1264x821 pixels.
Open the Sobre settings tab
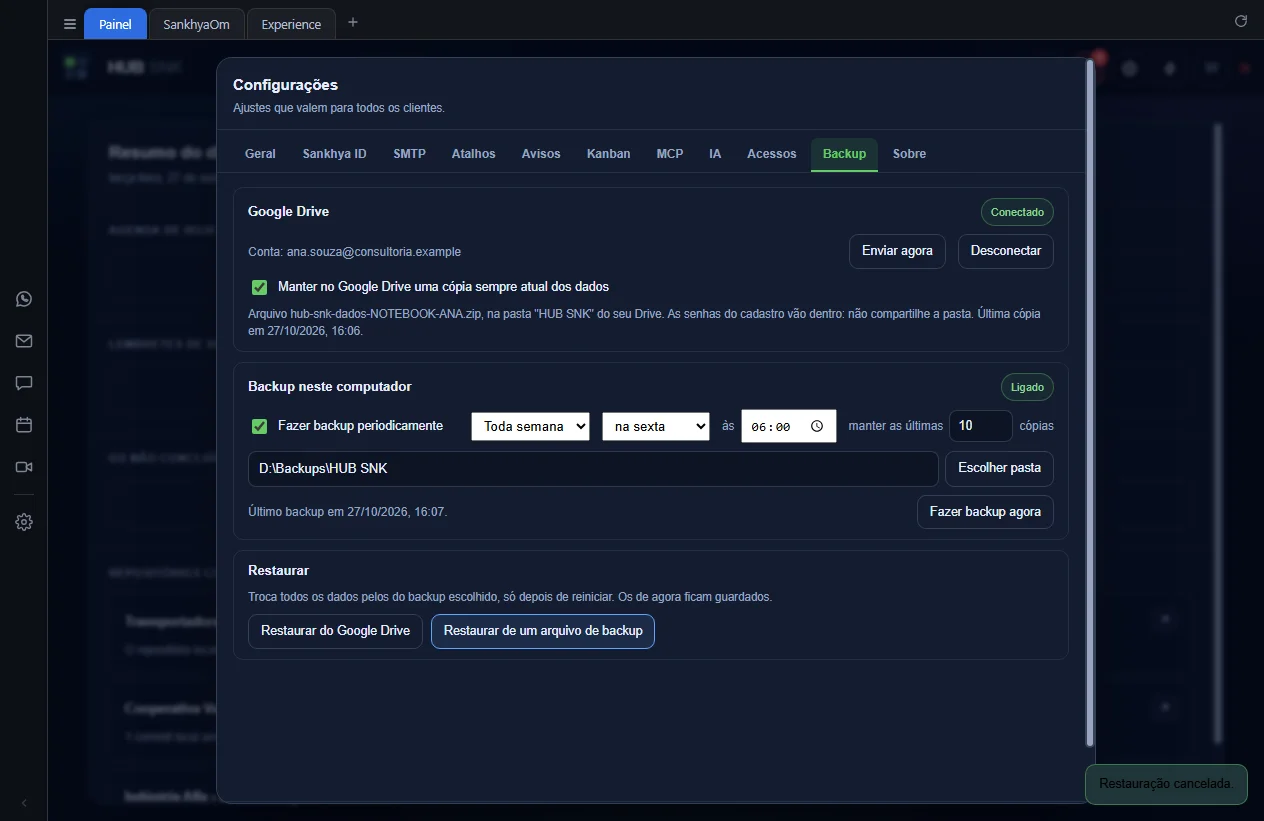[x=909, y=154]
